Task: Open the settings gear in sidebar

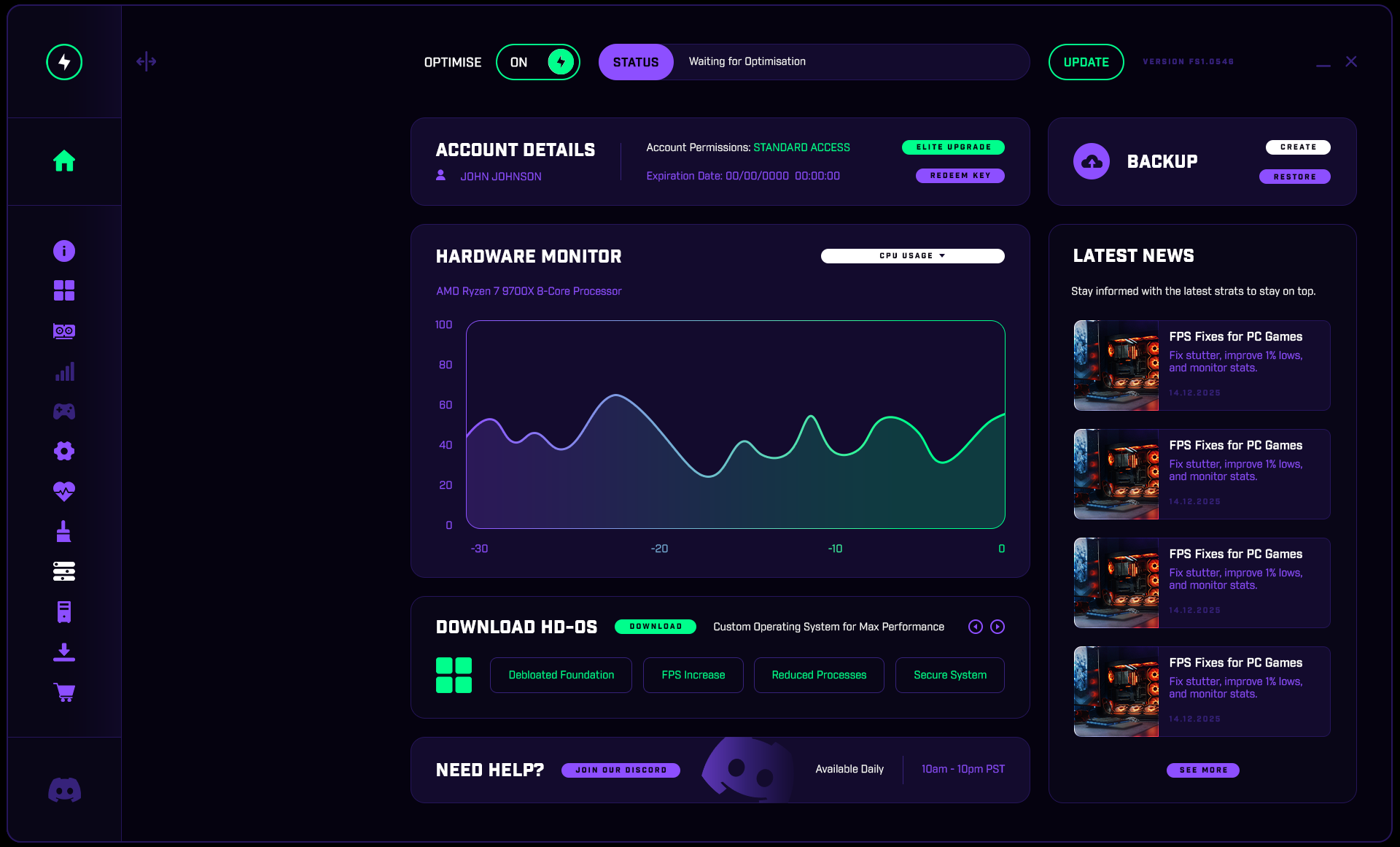Action: point(64,451)
